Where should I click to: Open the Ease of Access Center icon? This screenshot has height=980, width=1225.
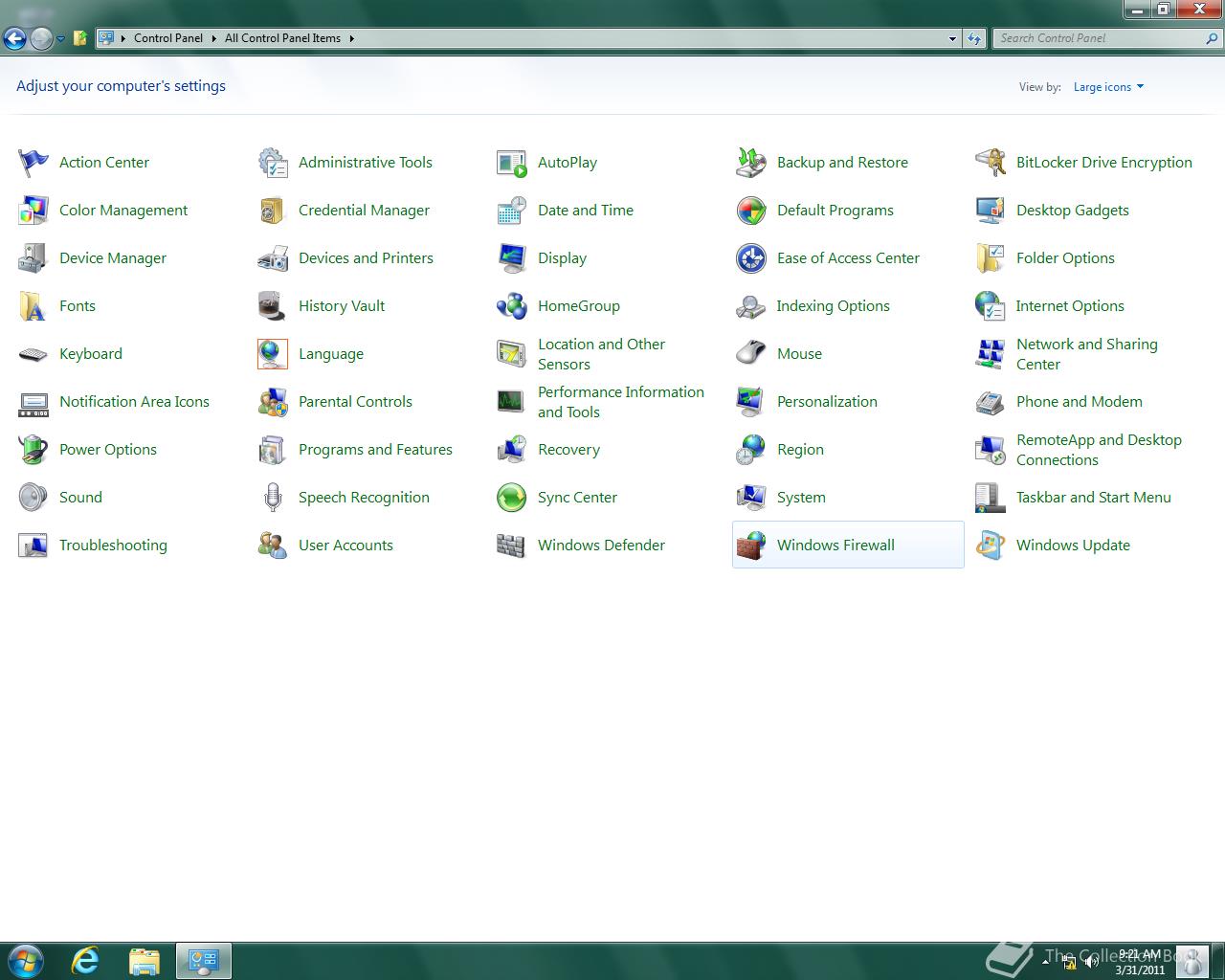pyautogui.click(x=751, y=258)
